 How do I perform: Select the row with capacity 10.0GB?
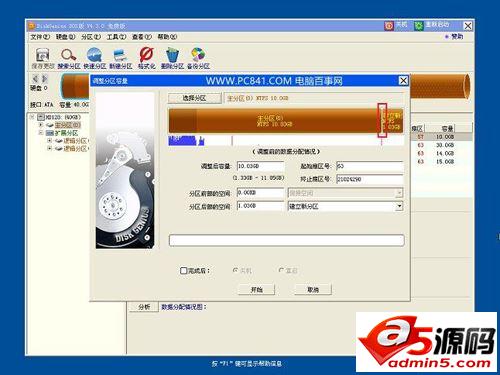pos(441,137)
